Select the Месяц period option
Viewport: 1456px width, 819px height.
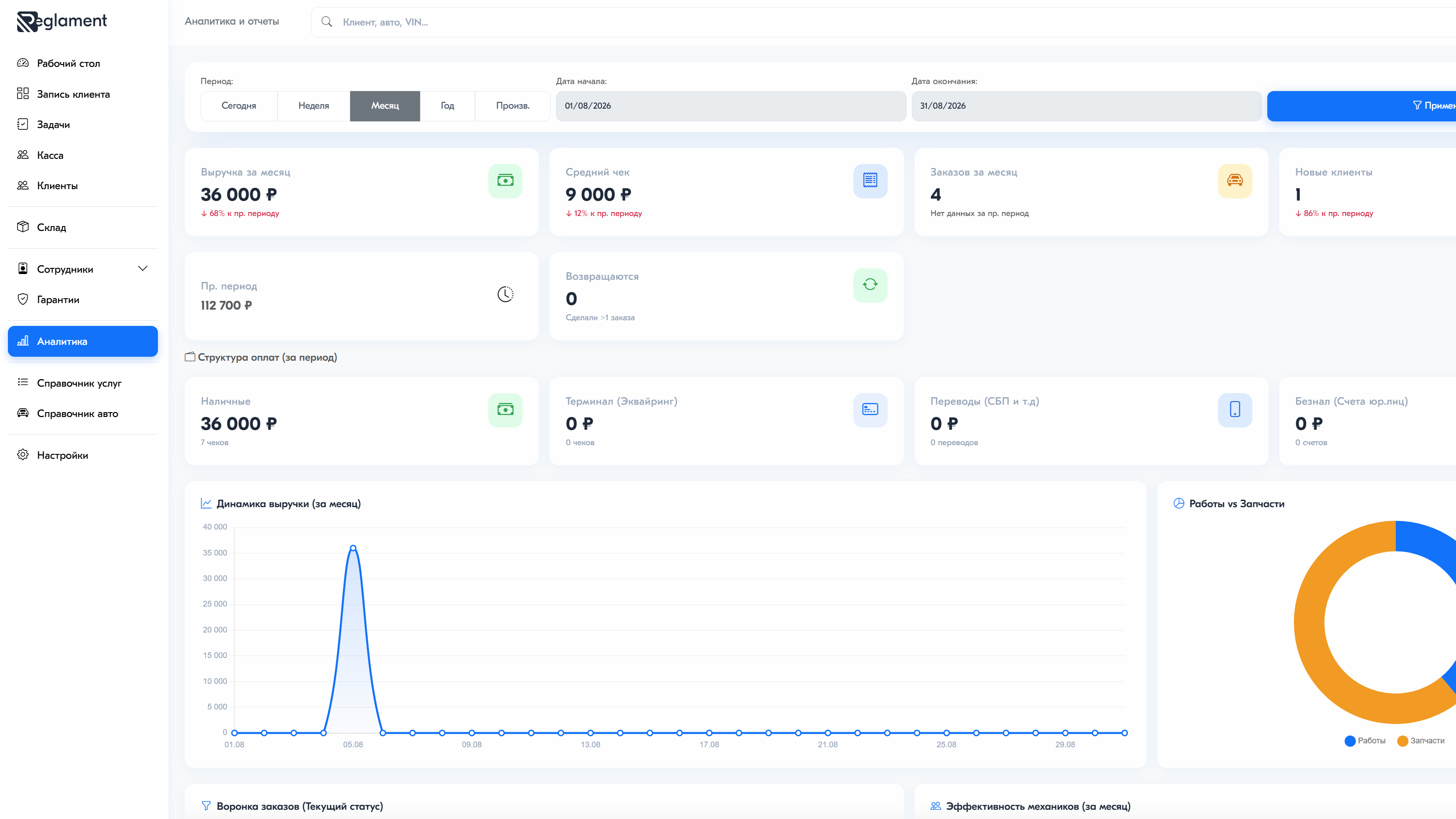coord(385,106)
